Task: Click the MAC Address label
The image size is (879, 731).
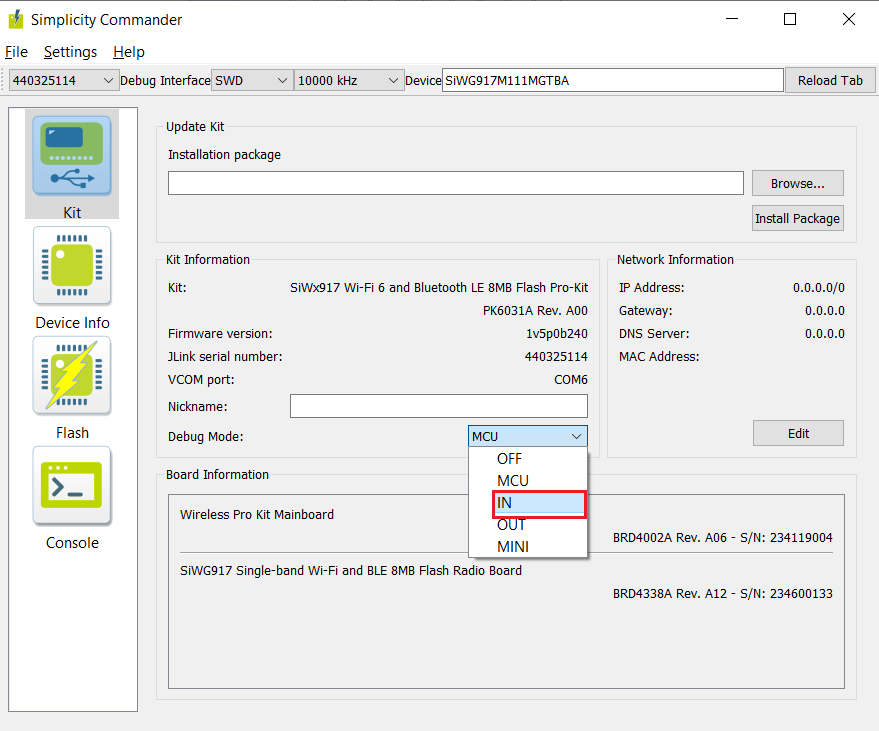Action: click(659, 357)
